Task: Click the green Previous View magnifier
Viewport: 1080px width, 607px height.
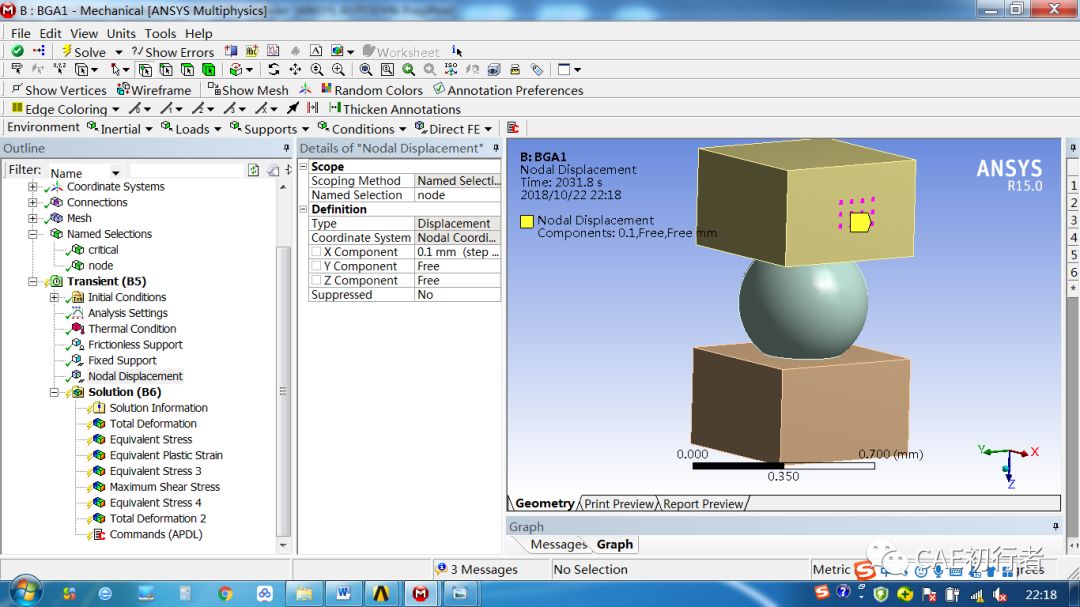Action: [x=408, y=70]
